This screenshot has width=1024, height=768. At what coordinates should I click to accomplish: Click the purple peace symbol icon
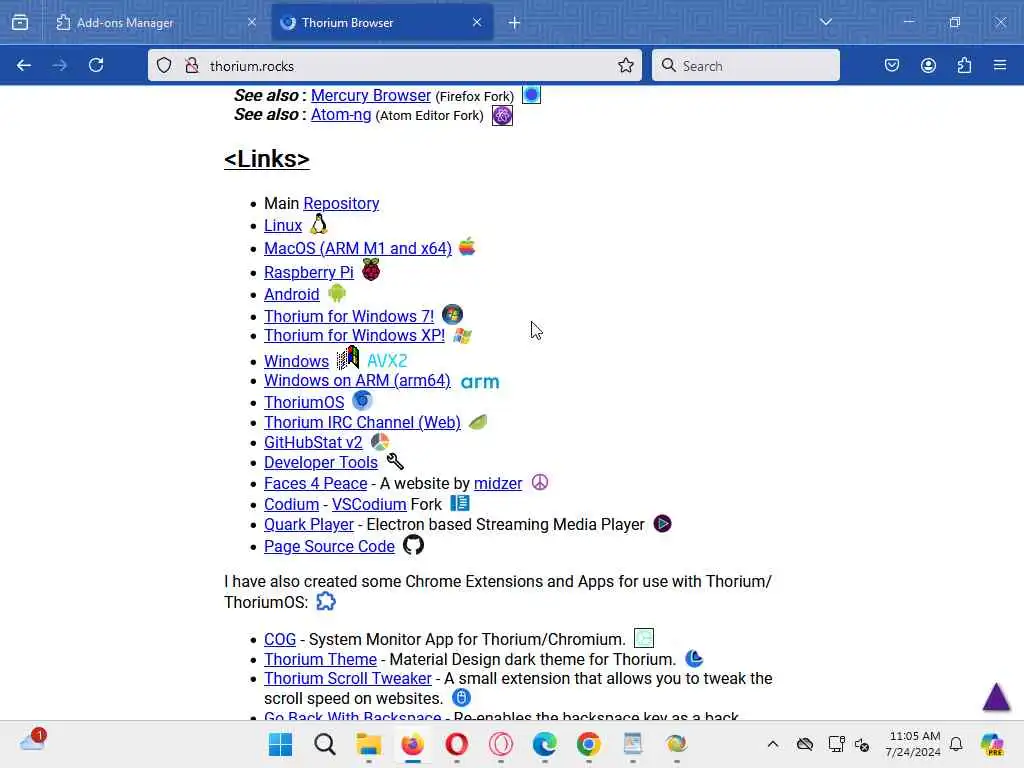pyautogui.click(x=540, y=483)
